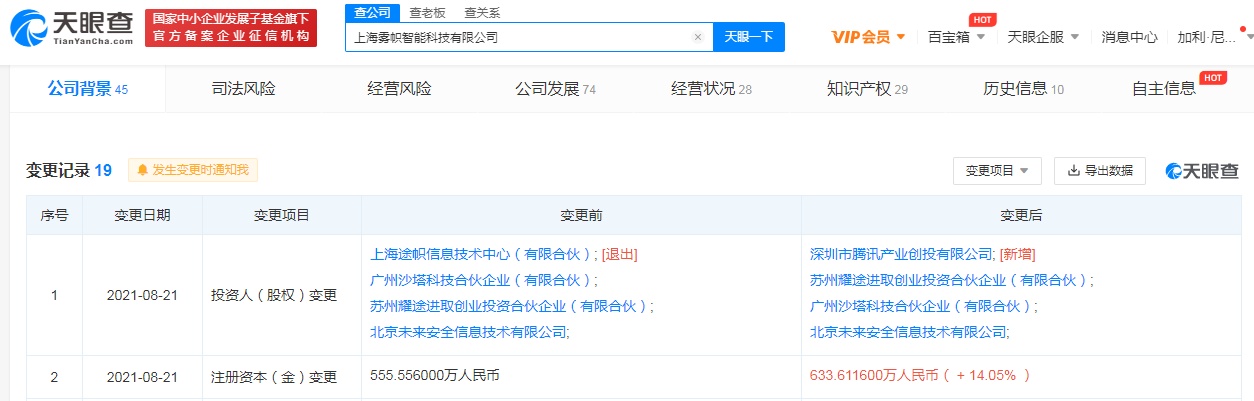
Task: Click the bell icon on the change notification button
Action: (x=143, y=170)
